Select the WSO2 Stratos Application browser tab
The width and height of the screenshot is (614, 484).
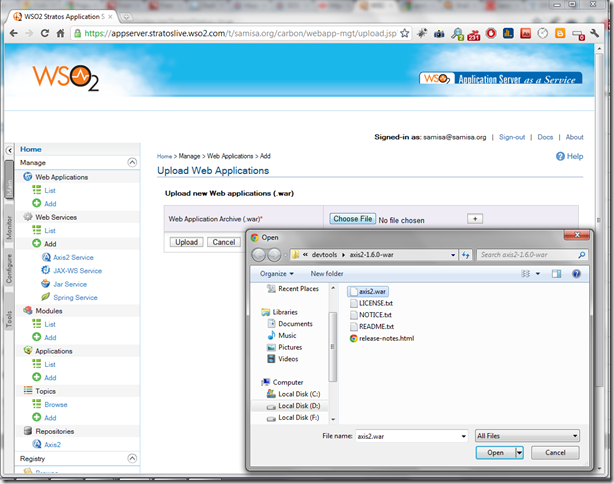[64, 17]
